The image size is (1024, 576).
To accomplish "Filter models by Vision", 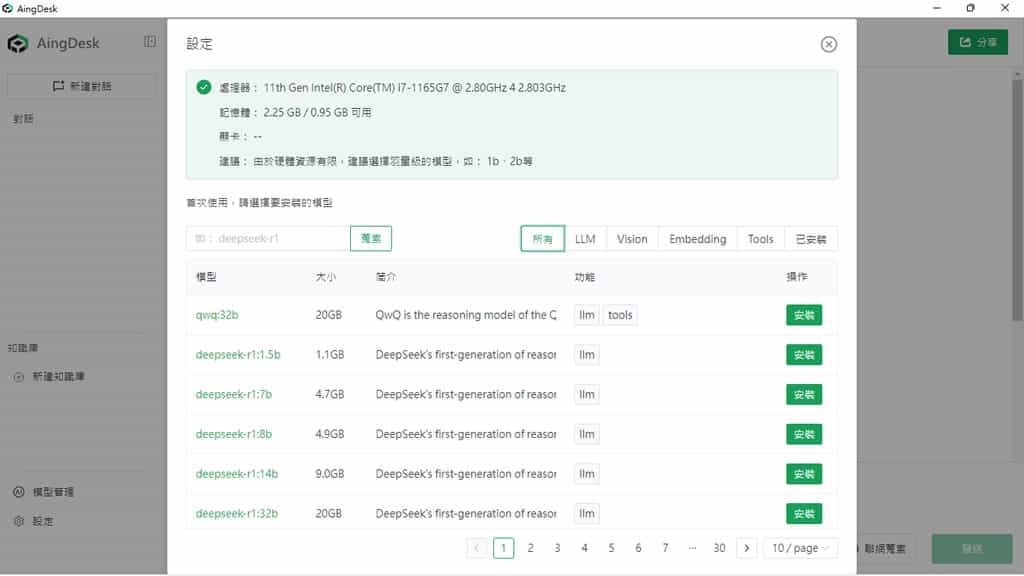I will point(632,239).
